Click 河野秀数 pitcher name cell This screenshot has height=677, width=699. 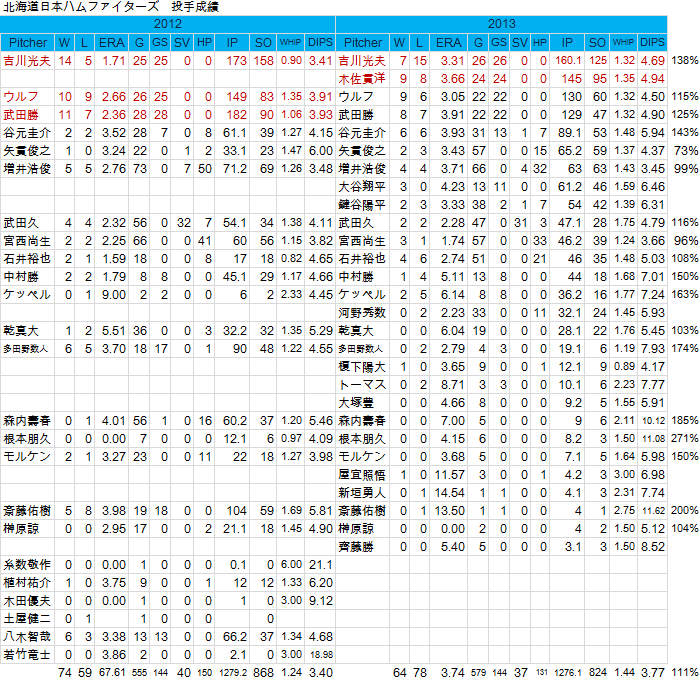[362, 313]
